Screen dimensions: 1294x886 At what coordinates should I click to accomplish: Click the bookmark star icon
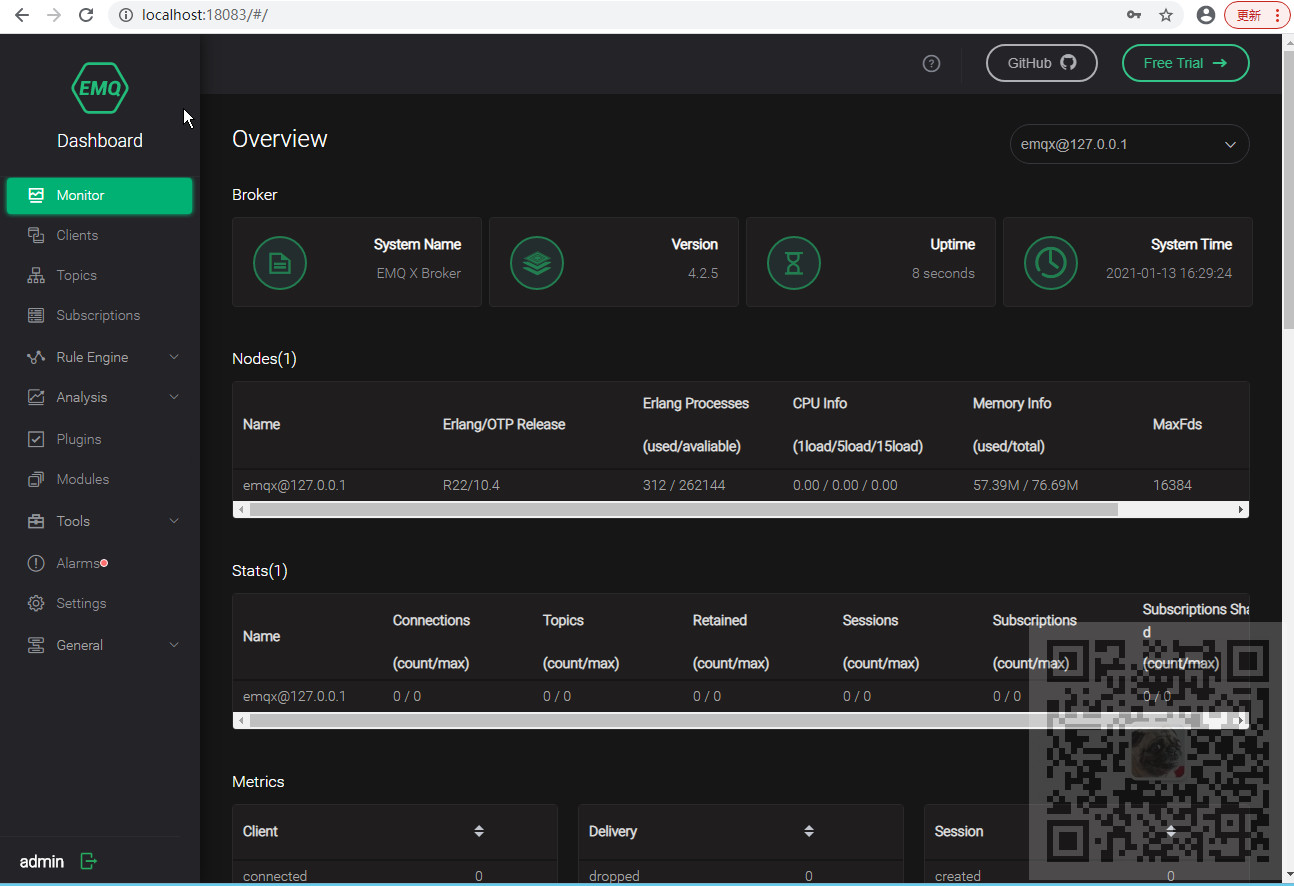[1166, 15]
